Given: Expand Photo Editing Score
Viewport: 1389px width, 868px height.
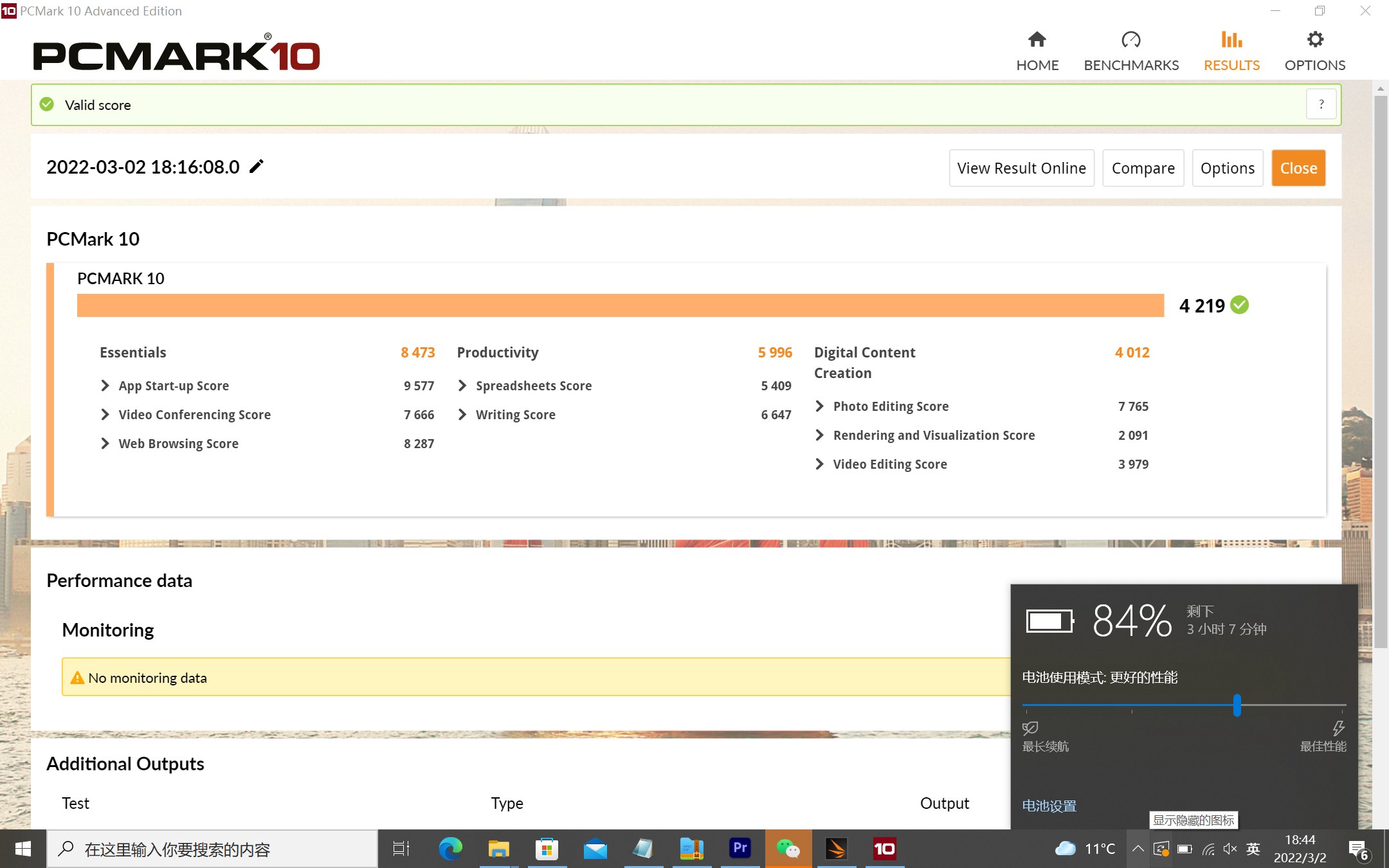Looking at the screenshot, I should (x=820, y=406).
